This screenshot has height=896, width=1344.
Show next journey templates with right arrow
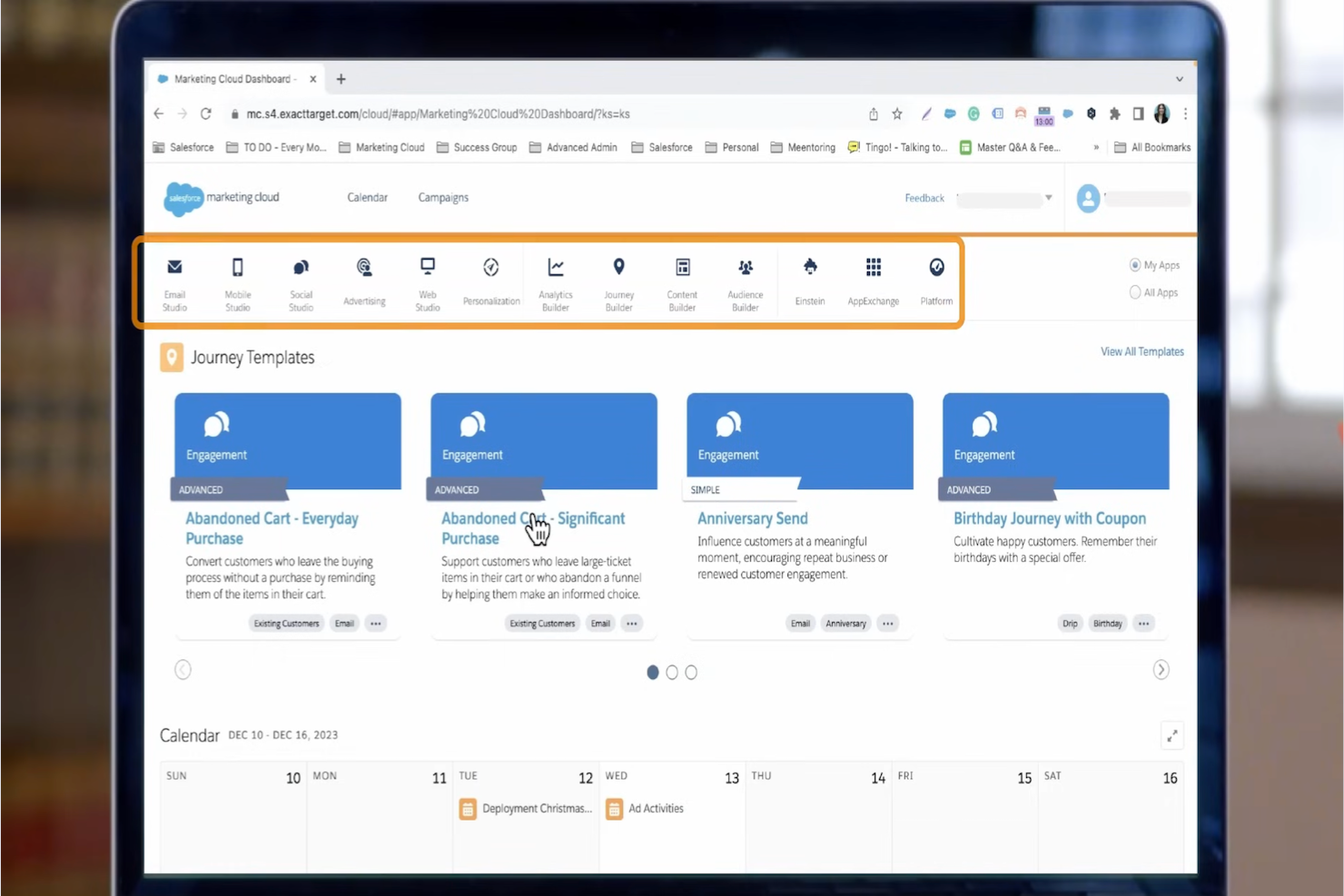(1161, 670)
